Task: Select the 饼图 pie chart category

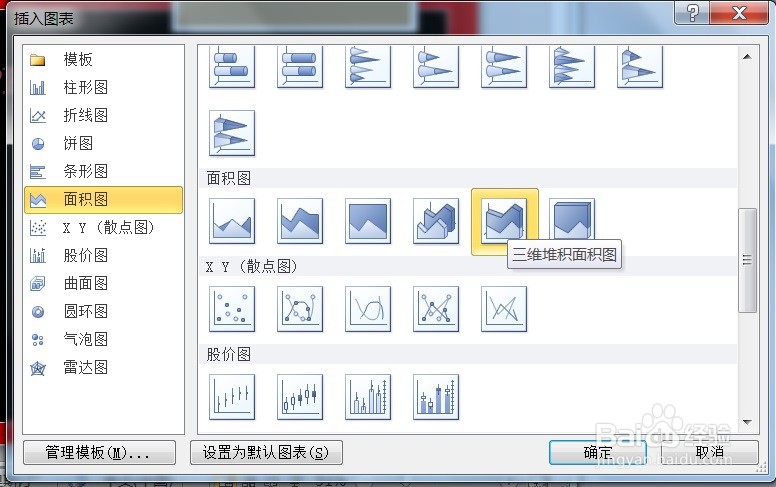Action: coord(103,144)
